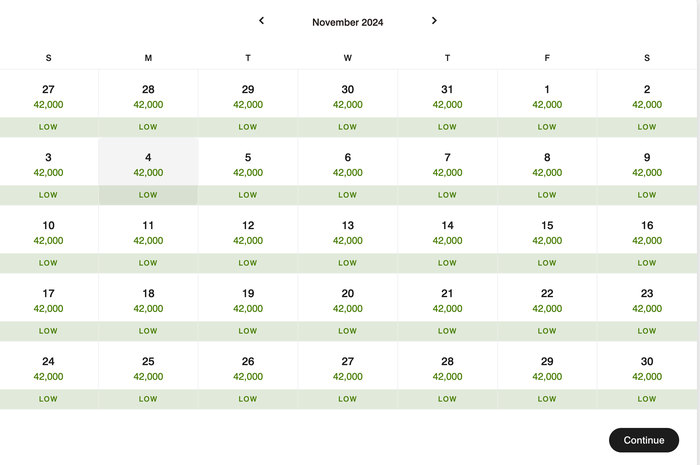Viewport: 700px width, 465px height.
Task: Select November 4 date cell
Action: point(148,171)
